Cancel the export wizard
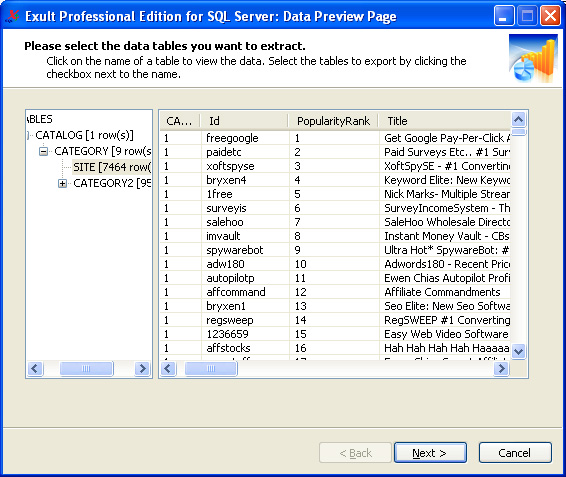Viewport: 566px width, 477px height. 515,453
